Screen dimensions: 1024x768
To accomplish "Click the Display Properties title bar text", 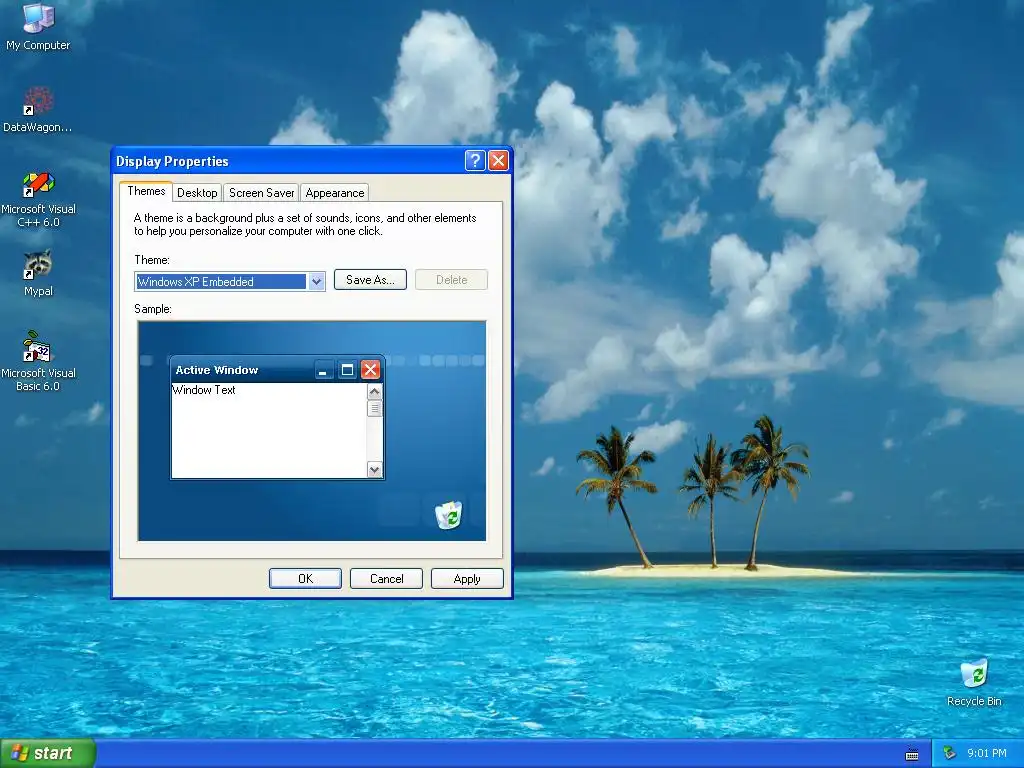I will point(172,161).
